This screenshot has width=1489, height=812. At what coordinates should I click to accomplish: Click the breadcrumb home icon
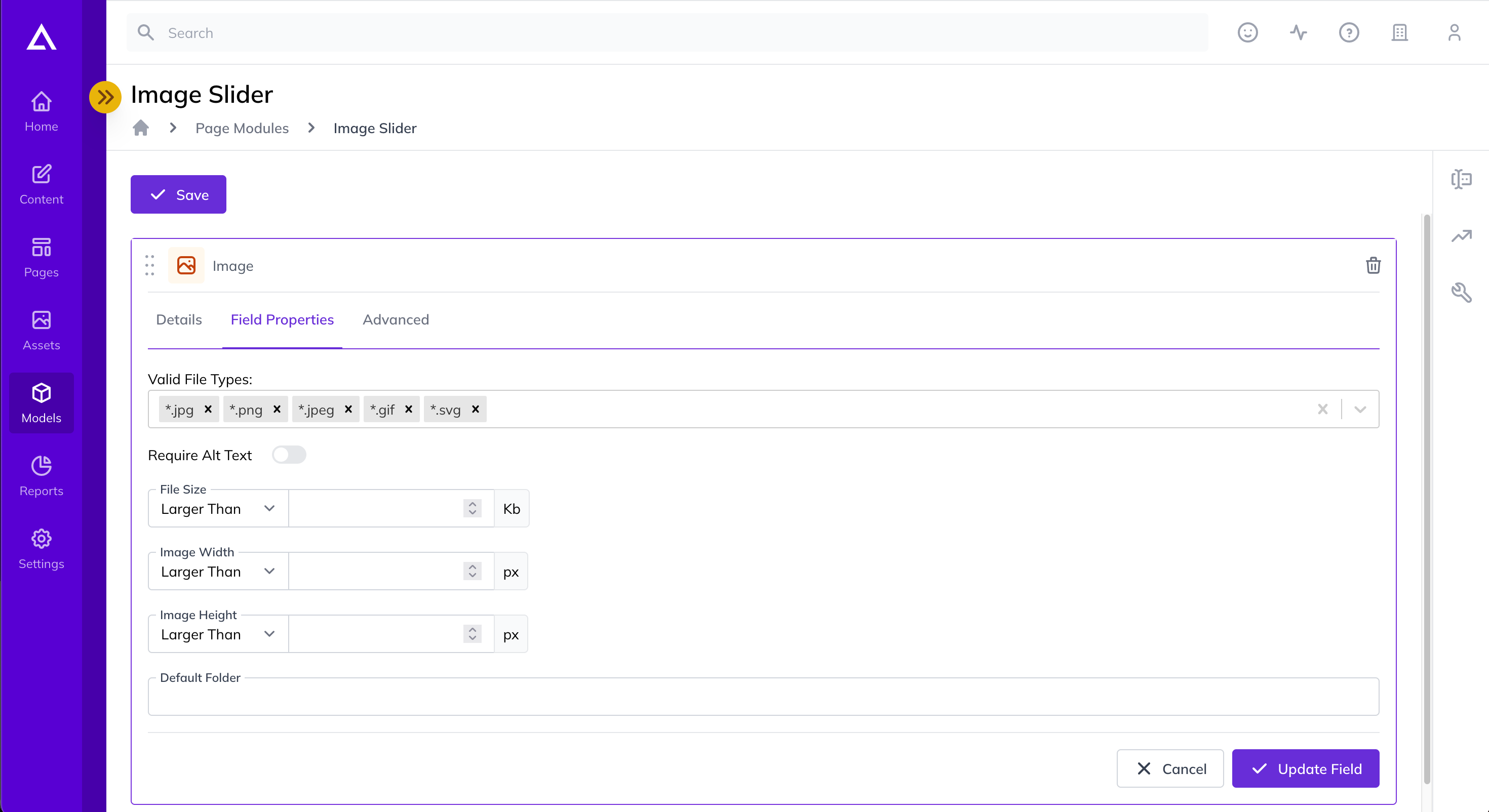click(x=140, y=127)
